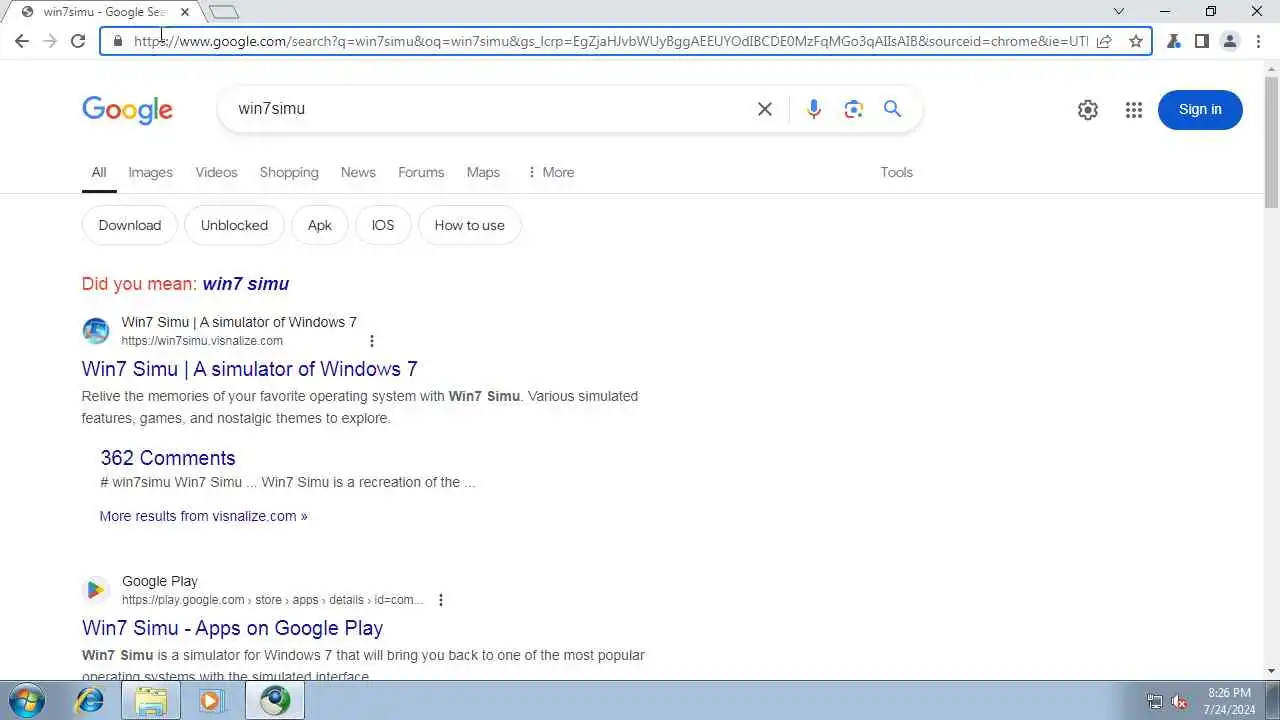Open Windows Explorer folder in taskbar
The image size is (1280, 720).
151,701
